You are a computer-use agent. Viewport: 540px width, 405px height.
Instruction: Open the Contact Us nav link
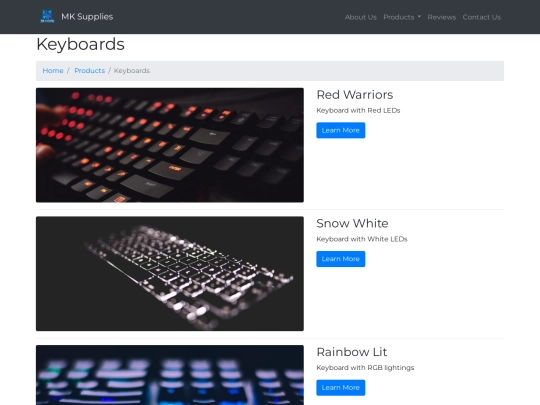pos(481,17)
